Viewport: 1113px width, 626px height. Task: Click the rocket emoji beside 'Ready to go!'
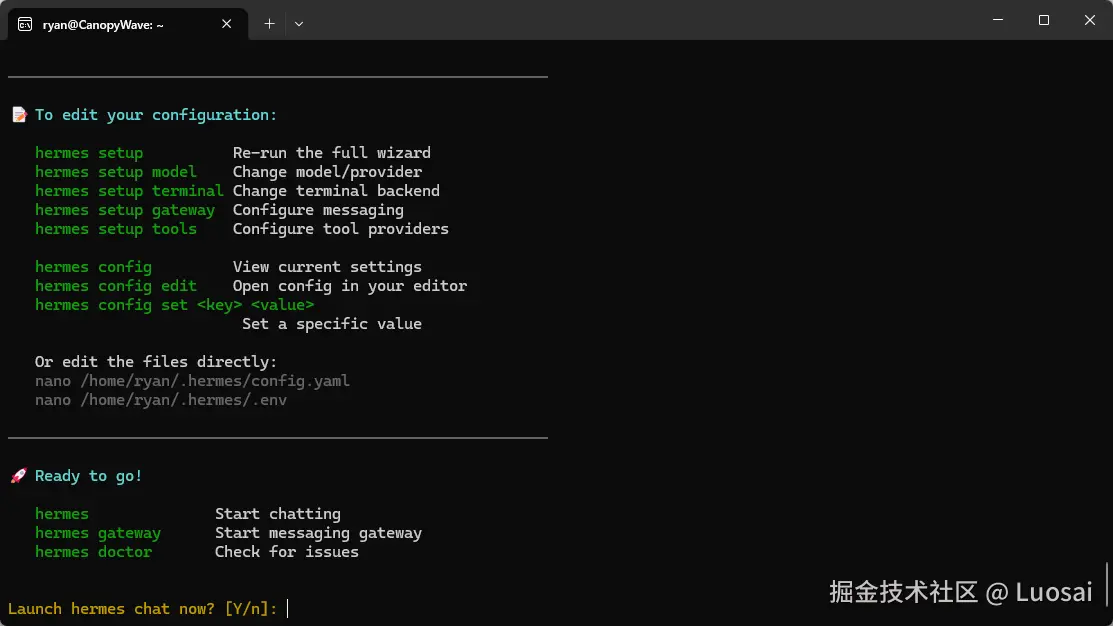point(19,476)
